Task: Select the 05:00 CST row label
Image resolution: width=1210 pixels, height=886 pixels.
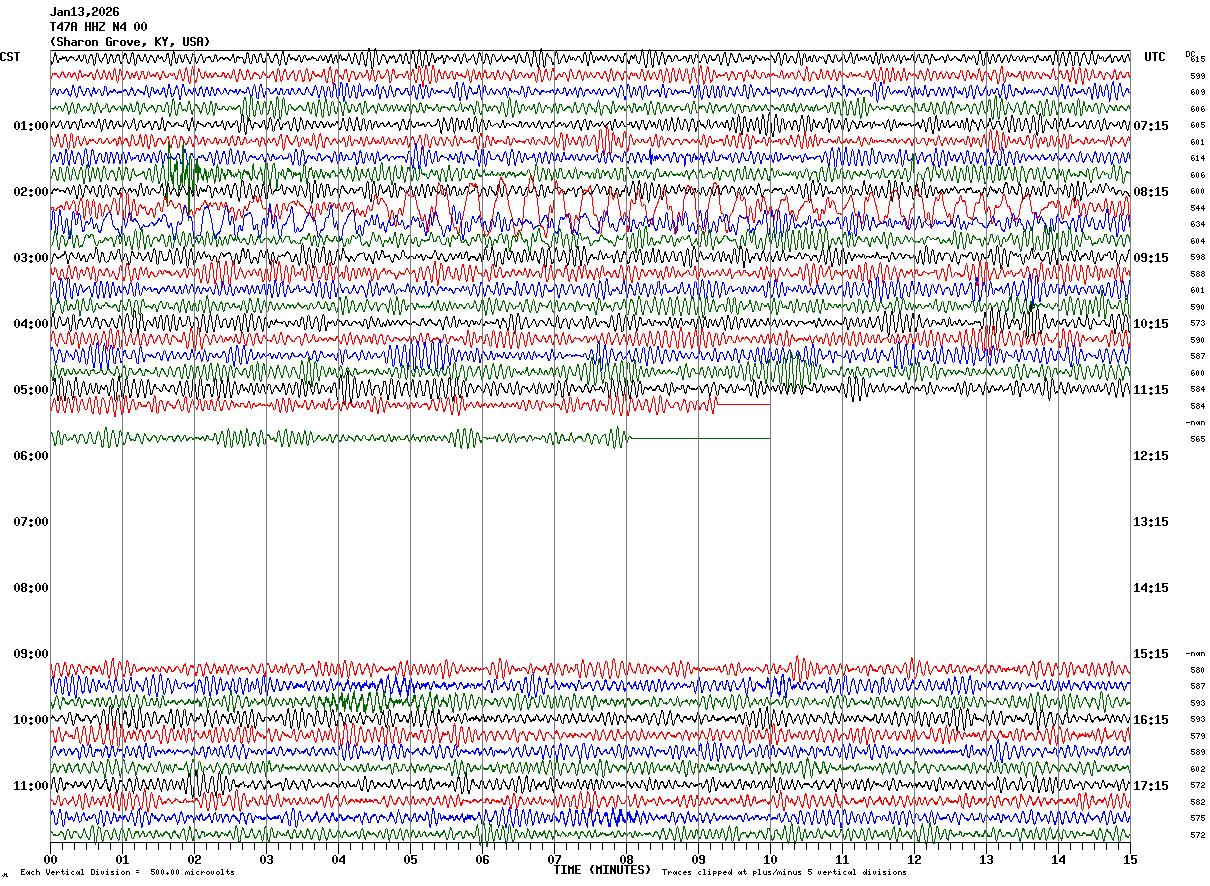Action: pos(31,390)
